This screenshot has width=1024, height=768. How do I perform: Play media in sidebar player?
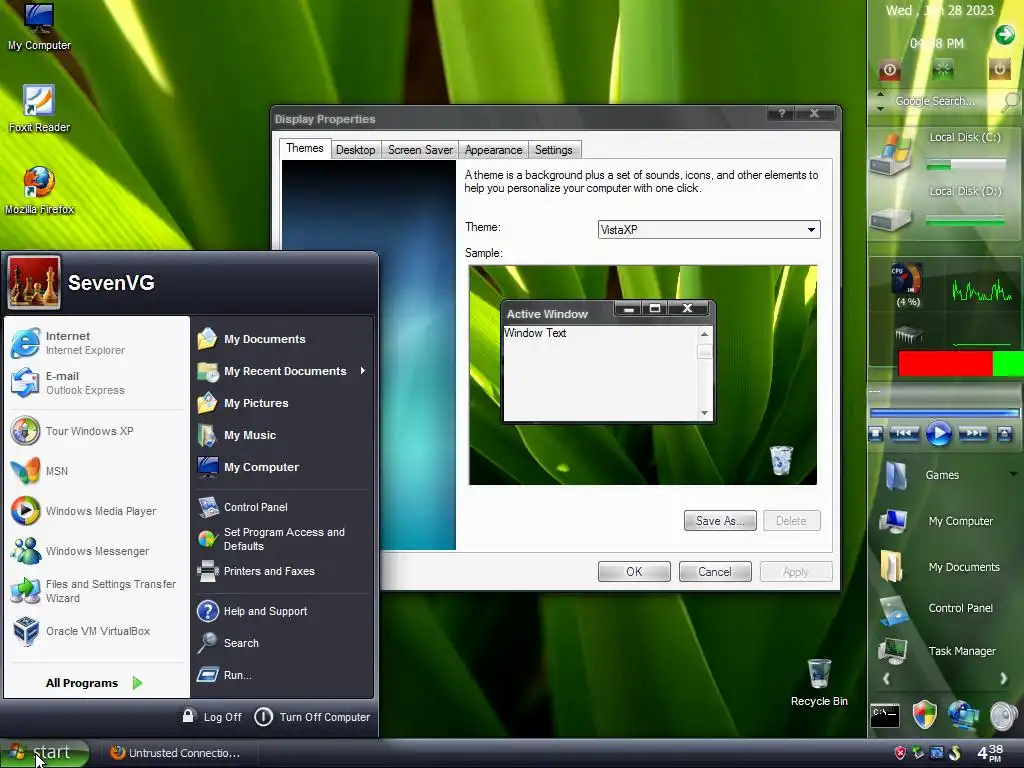click(x=938, y=434)
